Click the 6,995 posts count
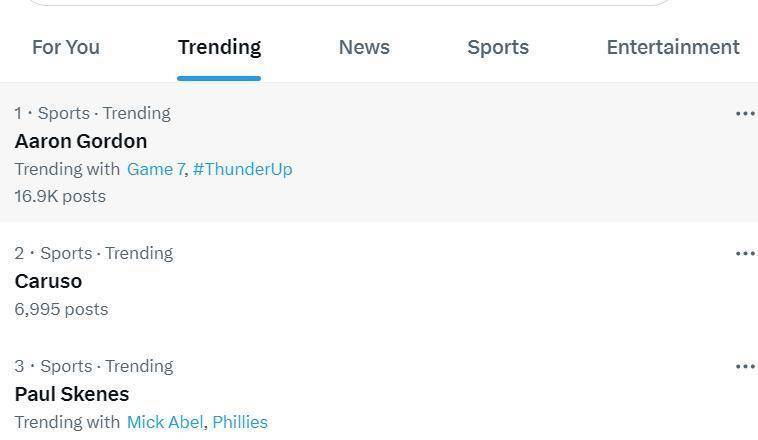Viewport: 758px width, 440px height. [x=61, y=309]
